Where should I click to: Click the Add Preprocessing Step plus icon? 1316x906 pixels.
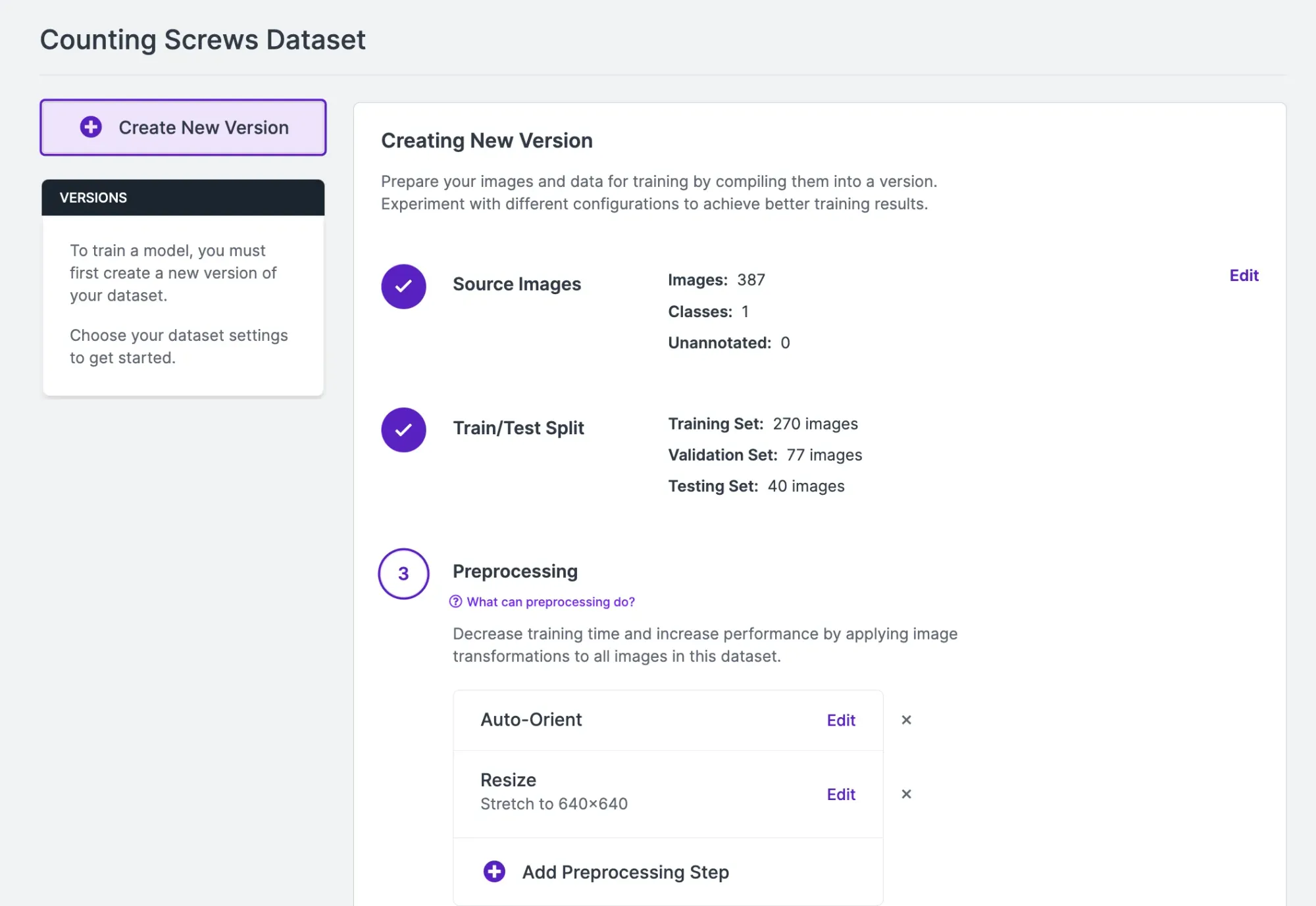pyautogui.click(x=494, y=871)
